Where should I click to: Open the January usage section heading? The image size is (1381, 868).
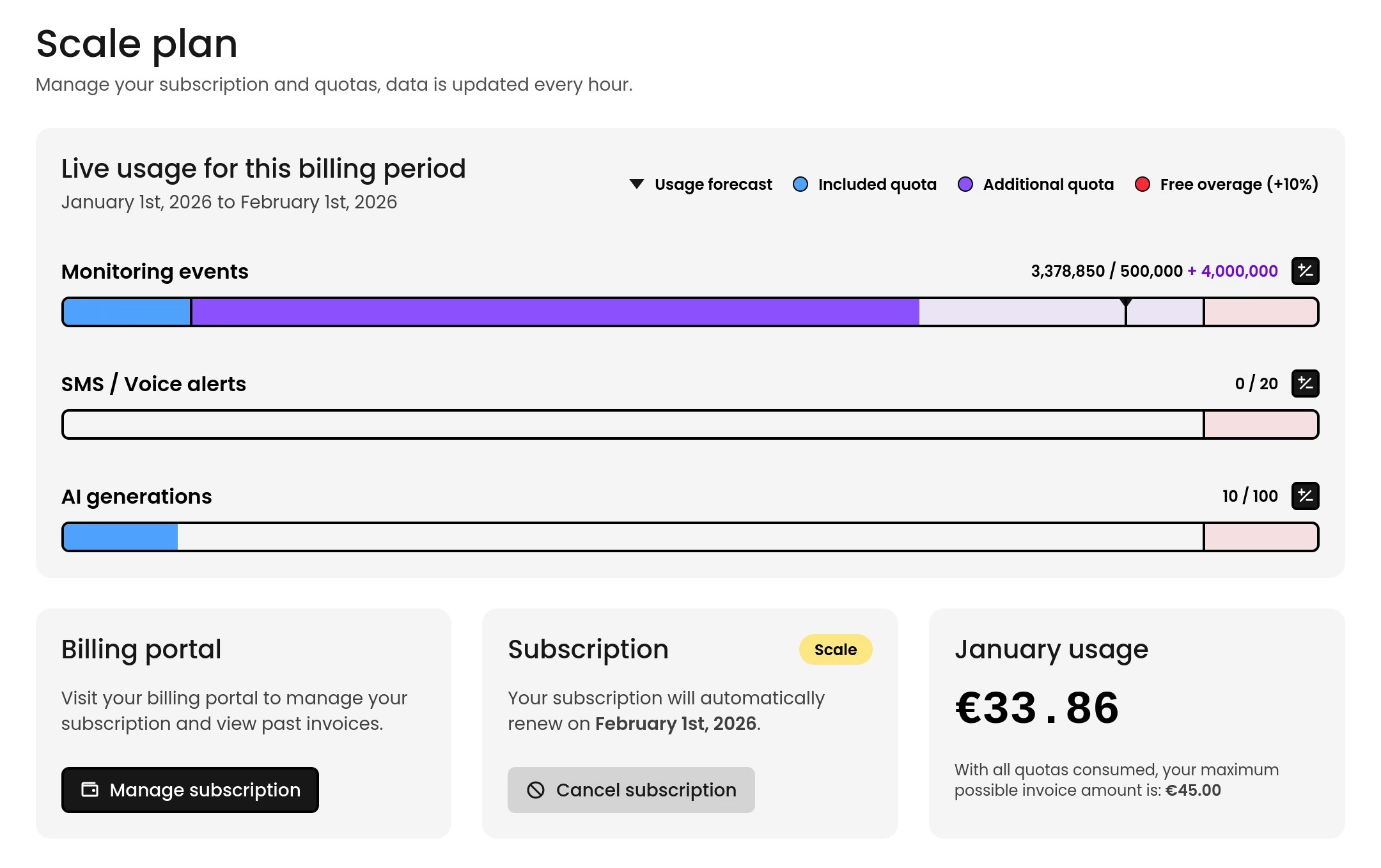pyautogui.click(x=1050, y=649)
